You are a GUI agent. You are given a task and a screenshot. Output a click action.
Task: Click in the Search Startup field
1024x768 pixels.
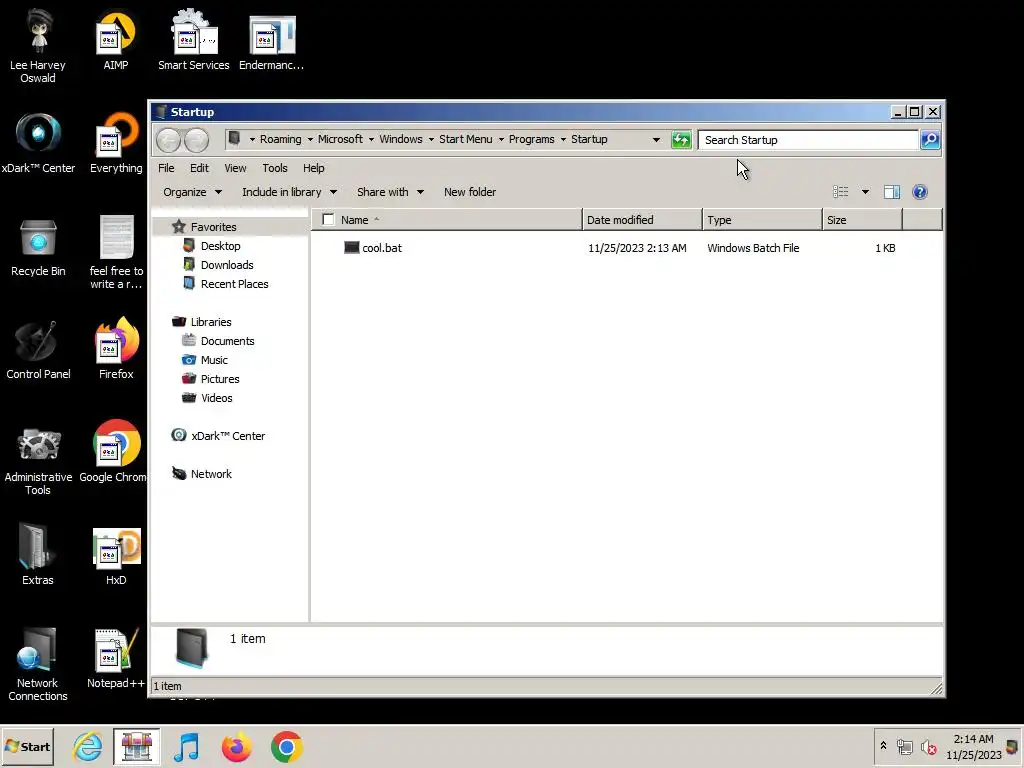(x=808, y=140)
